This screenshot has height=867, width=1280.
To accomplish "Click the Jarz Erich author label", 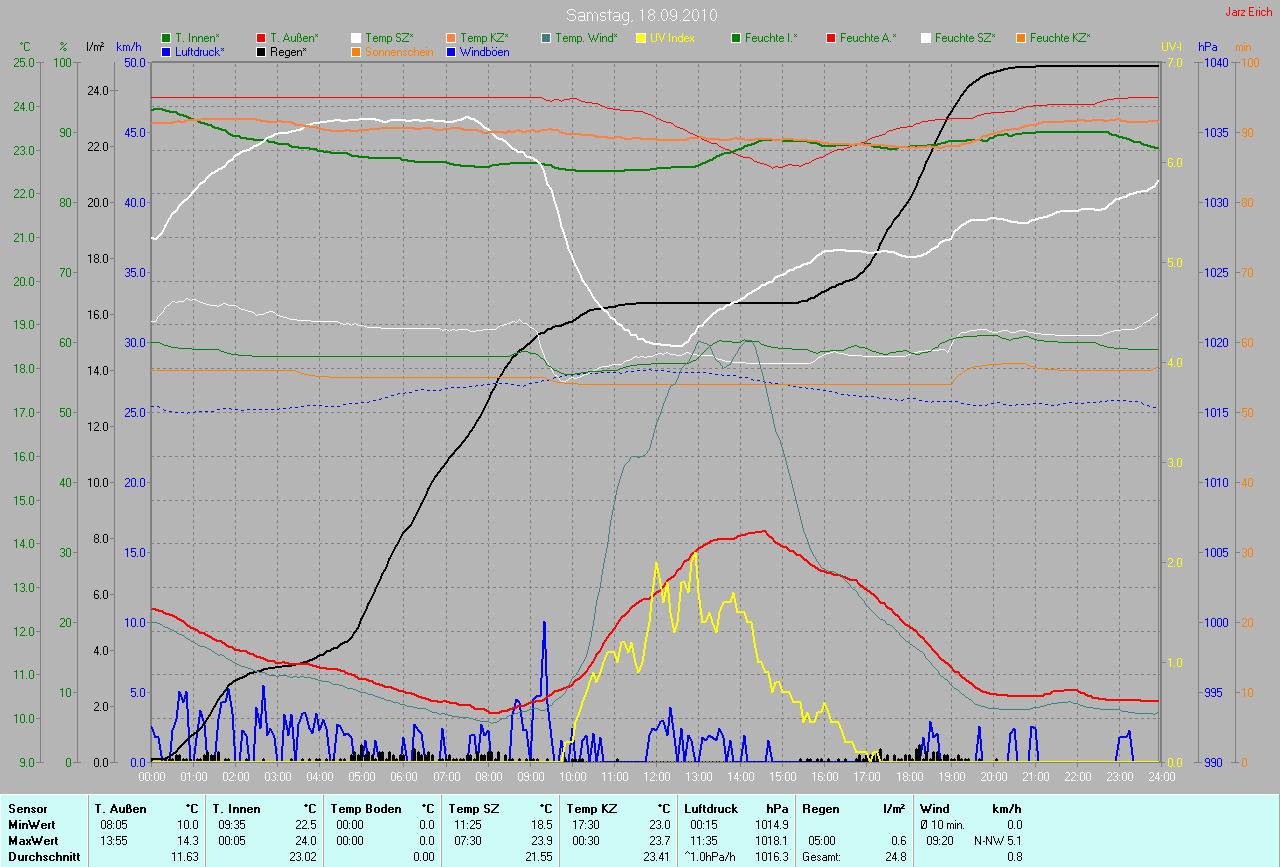I will [1250, 12].
